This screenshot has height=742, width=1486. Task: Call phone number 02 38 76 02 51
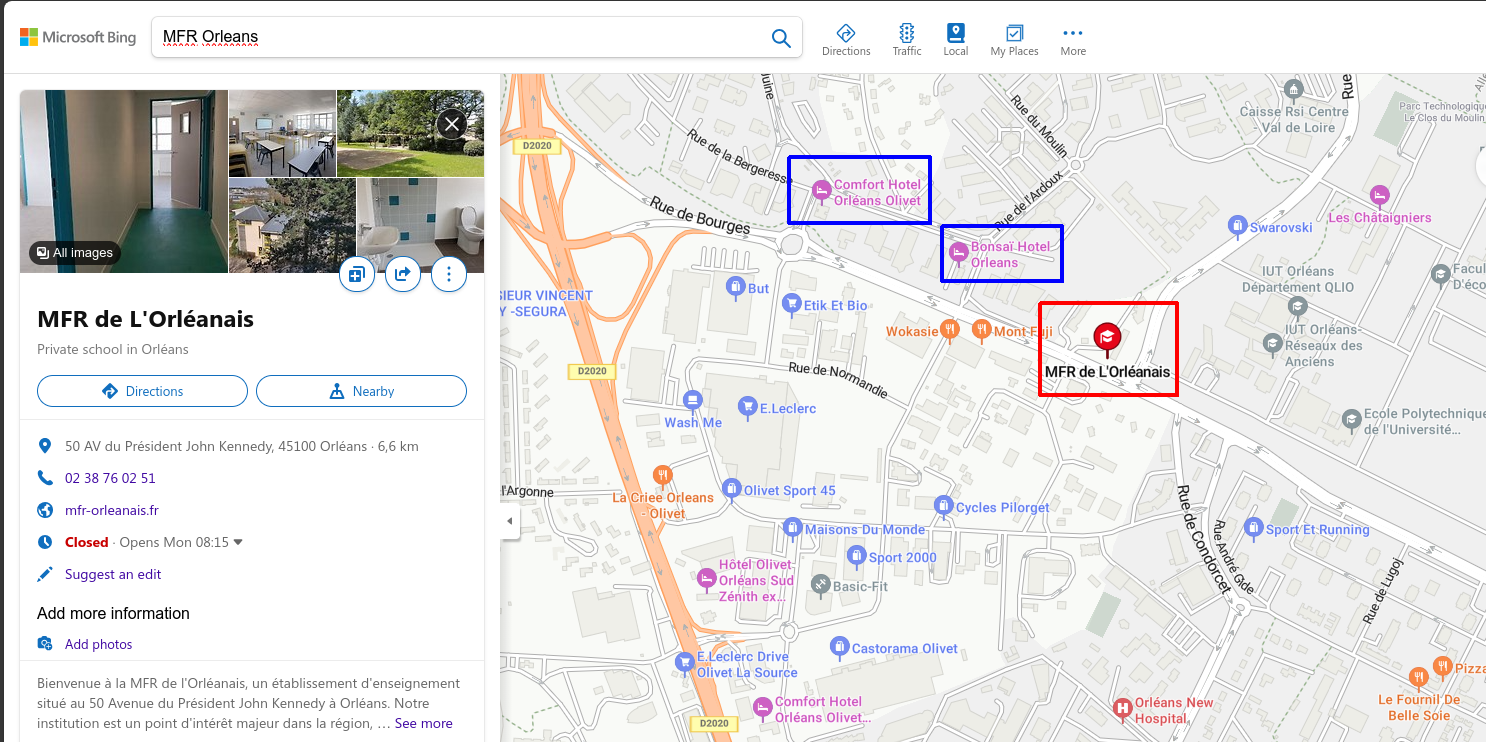110,478
